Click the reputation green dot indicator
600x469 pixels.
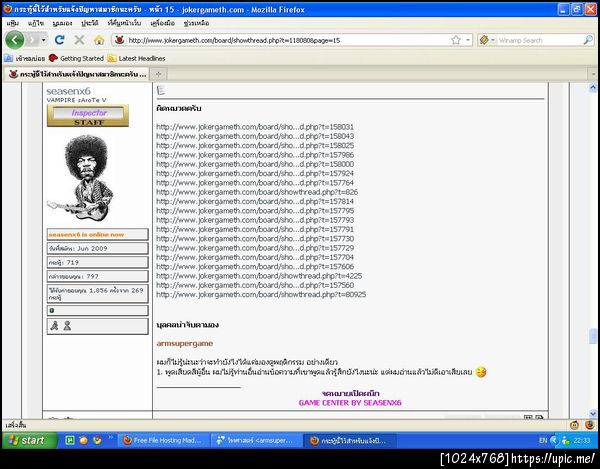[x=52, y=311]
